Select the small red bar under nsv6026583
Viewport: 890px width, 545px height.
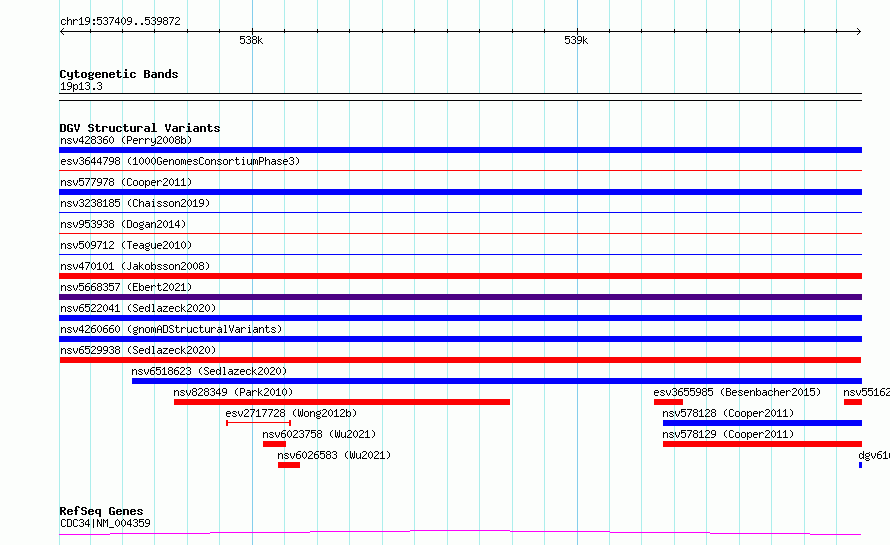click(288, 465)
